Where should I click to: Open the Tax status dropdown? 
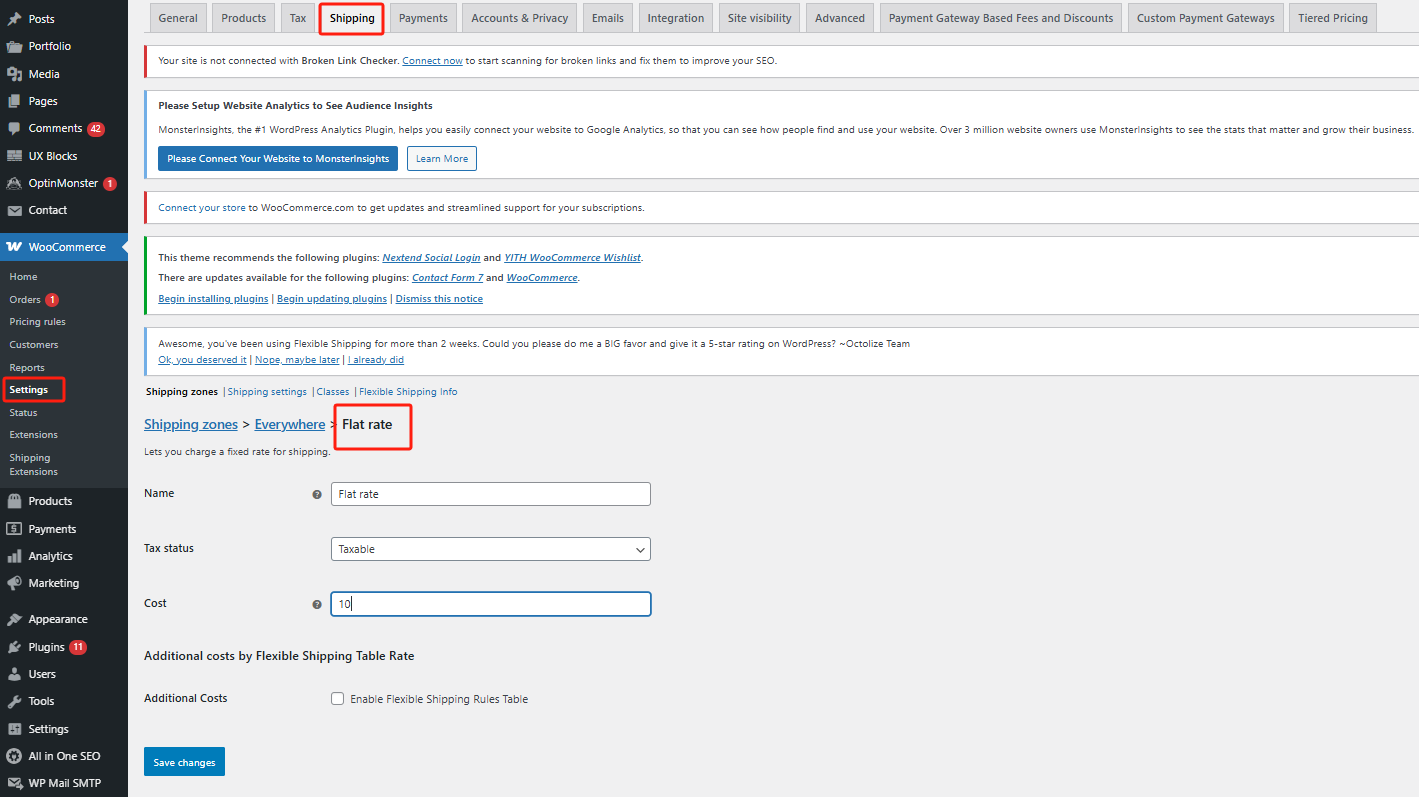point(491,549)
